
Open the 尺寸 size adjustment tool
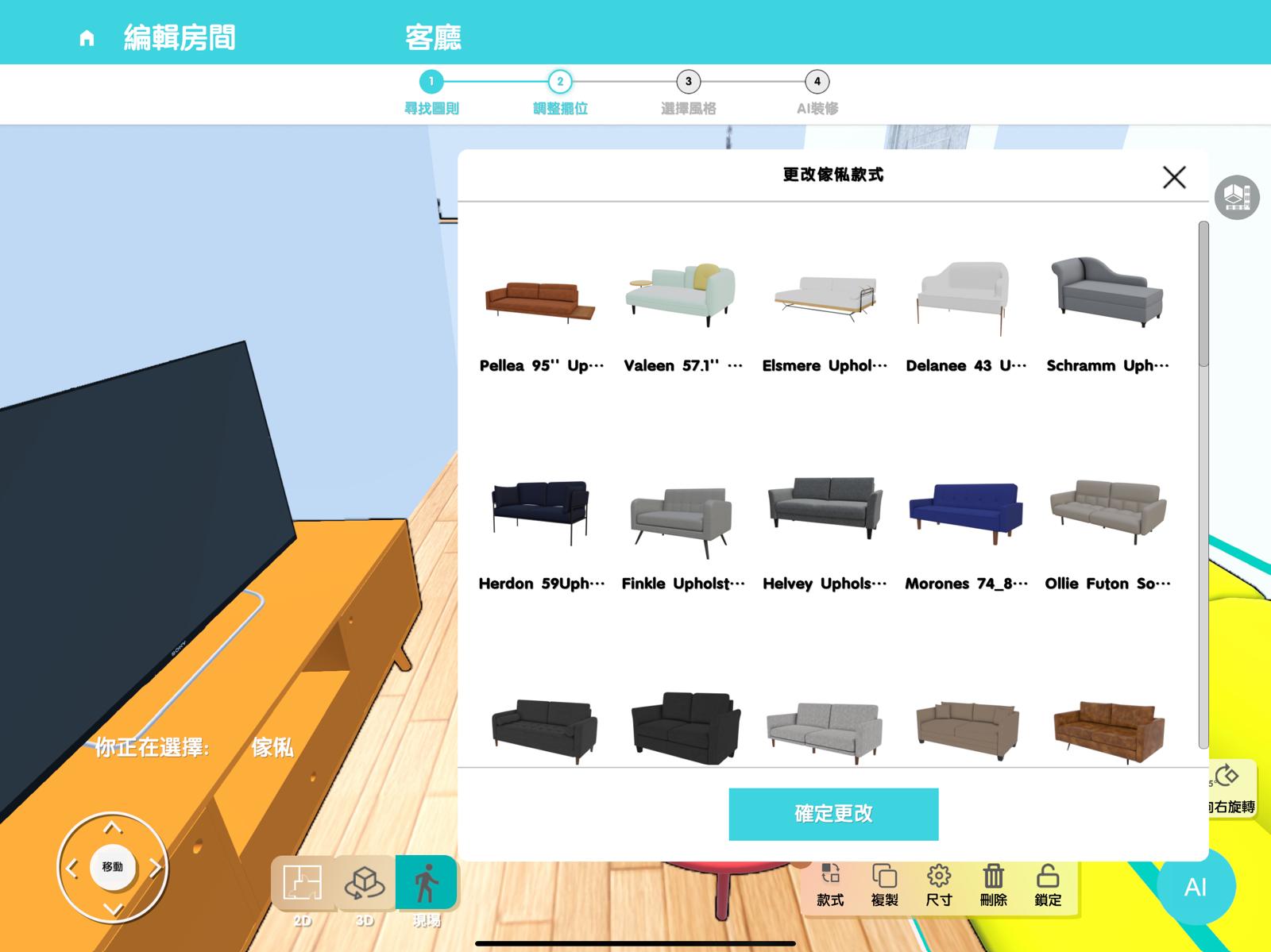pos(940,888)
